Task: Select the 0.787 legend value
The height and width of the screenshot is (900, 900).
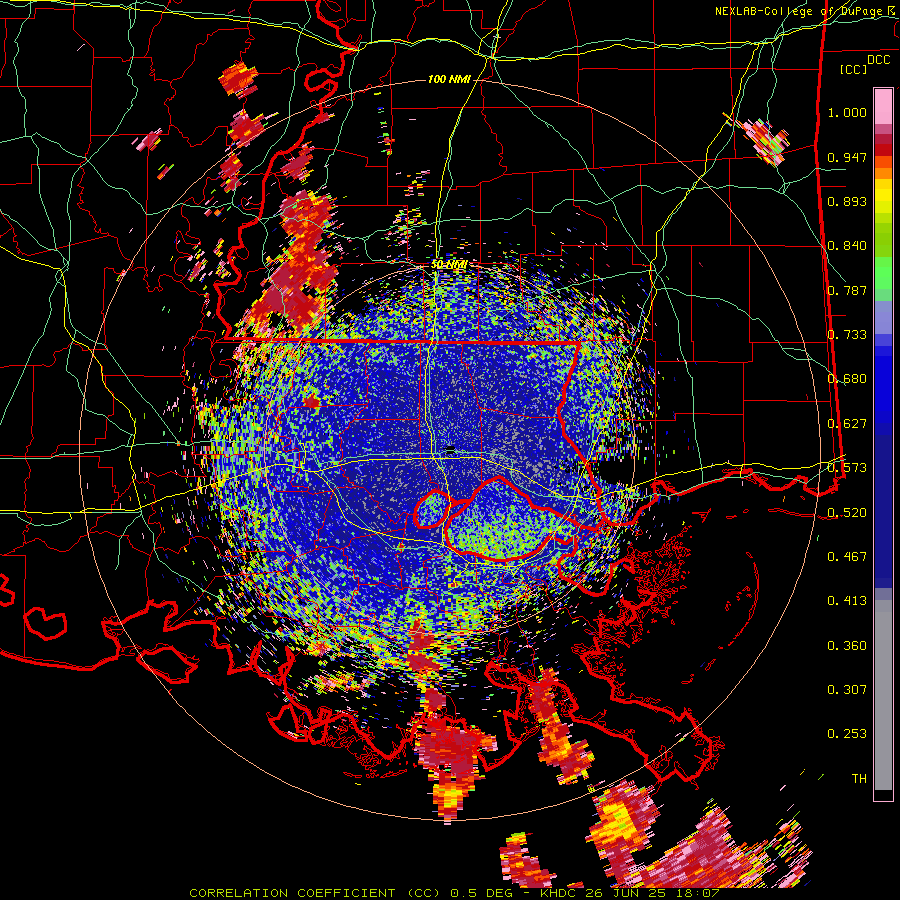Action: pyautogui.click(x=847, y=290)
